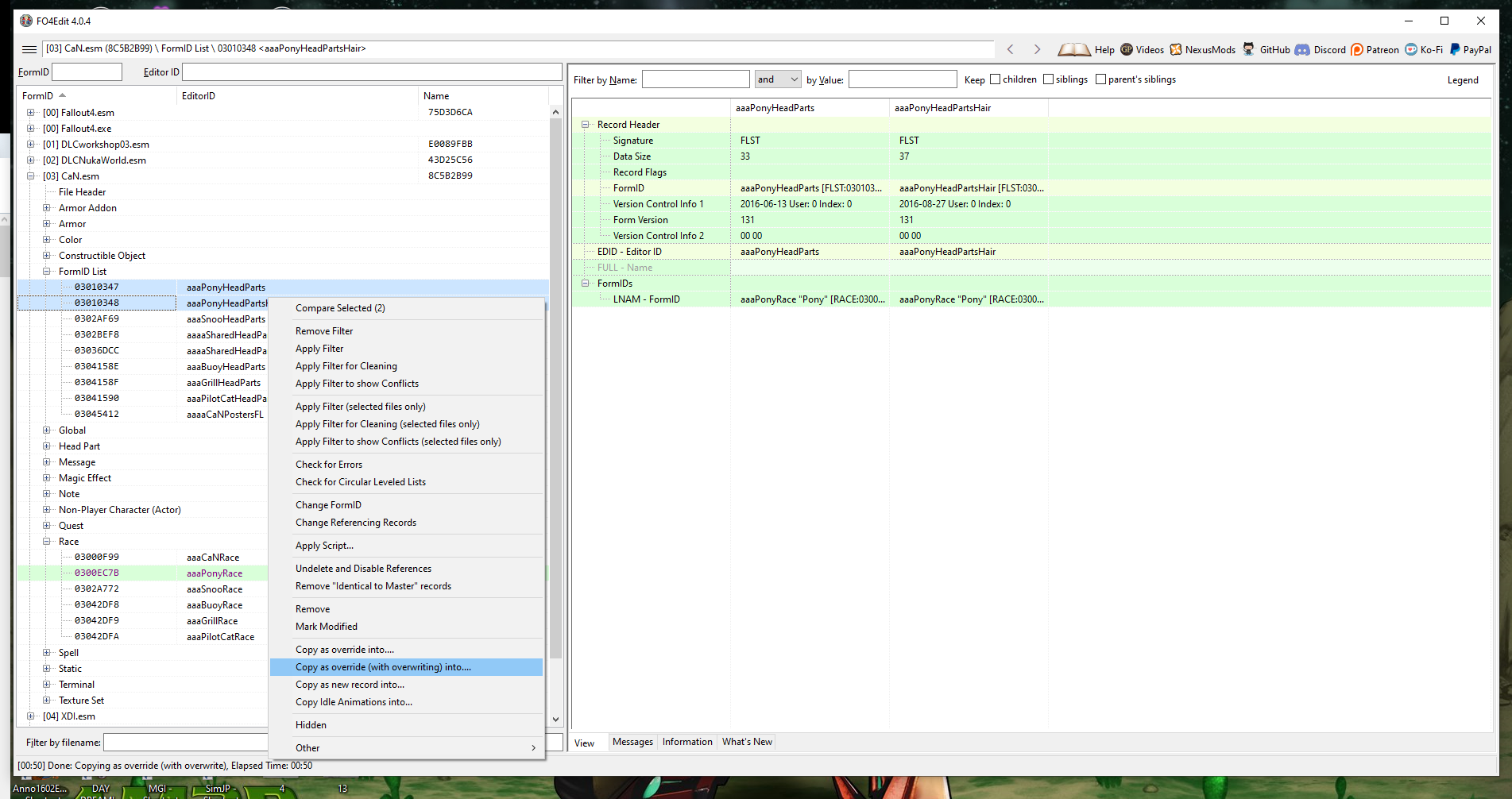Select the 03042DFA aaaPilotCatRace record
Screen dimensions: 1512x799
(x=143, y=637)
